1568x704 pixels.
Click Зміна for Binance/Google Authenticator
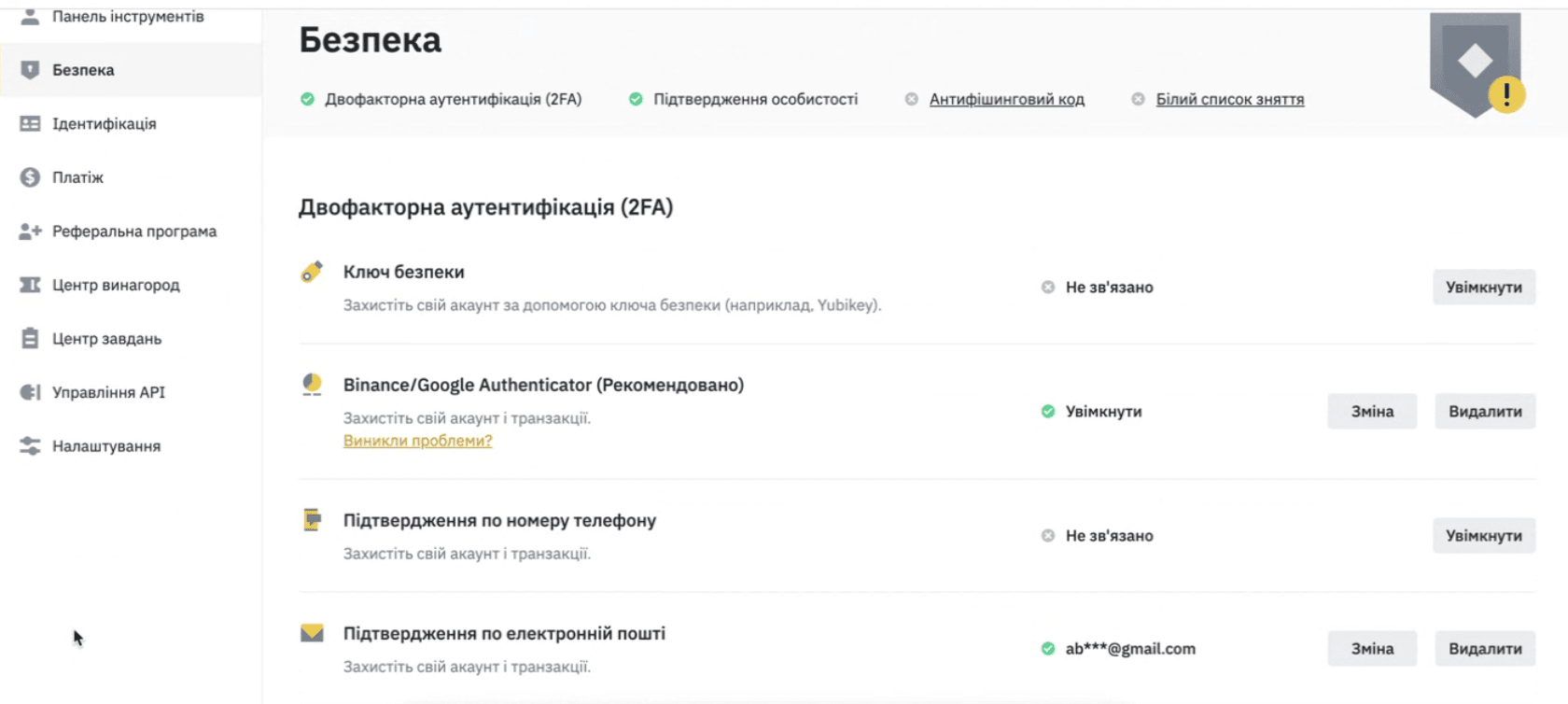1372,412
